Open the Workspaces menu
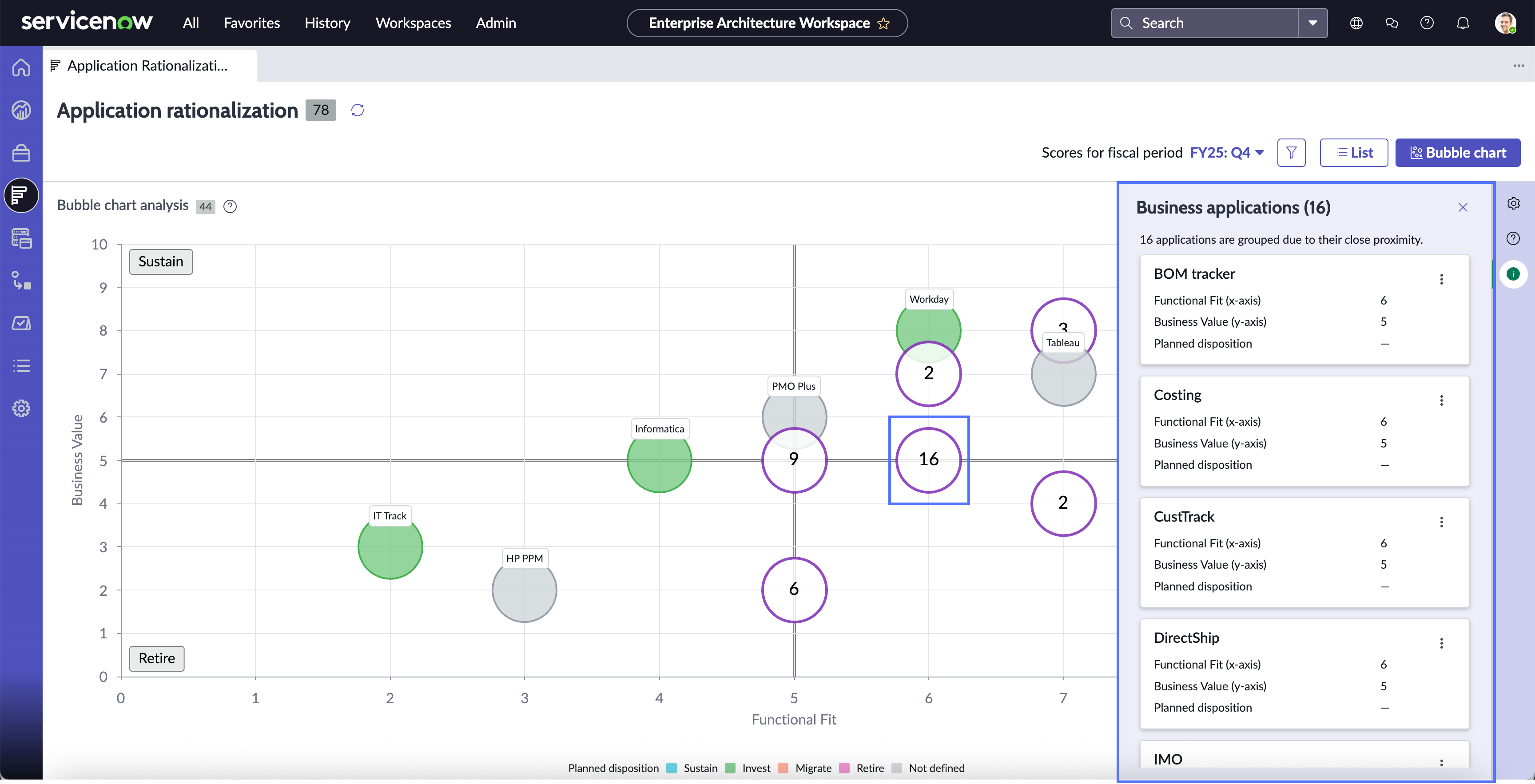 (x=413, y=23)
